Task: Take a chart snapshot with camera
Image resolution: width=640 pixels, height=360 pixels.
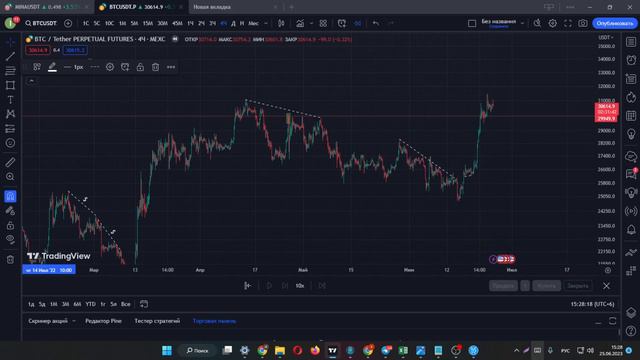Action: point(583,23)
